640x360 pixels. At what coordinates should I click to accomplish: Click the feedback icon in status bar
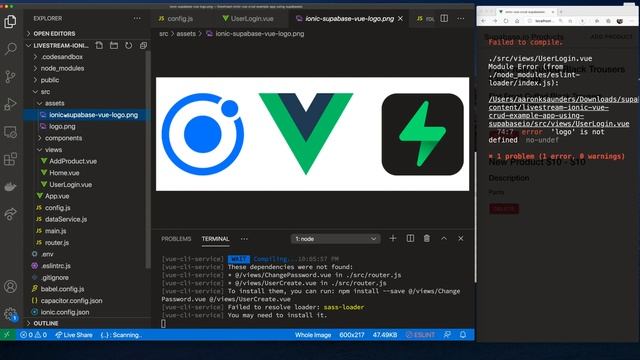pos(447,335)
